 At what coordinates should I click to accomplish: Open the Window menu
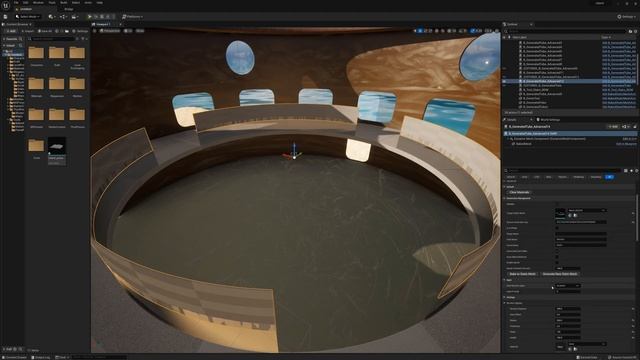coord(38,2)
